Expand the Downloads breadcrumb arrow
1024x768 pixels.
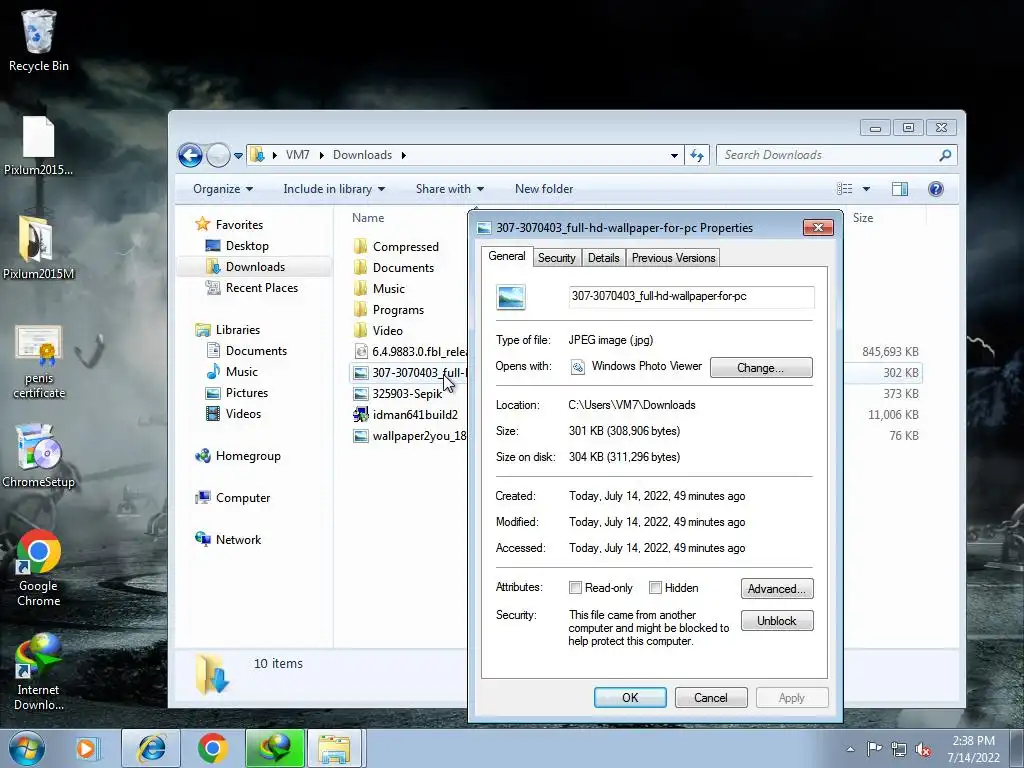tap(404, 155)
